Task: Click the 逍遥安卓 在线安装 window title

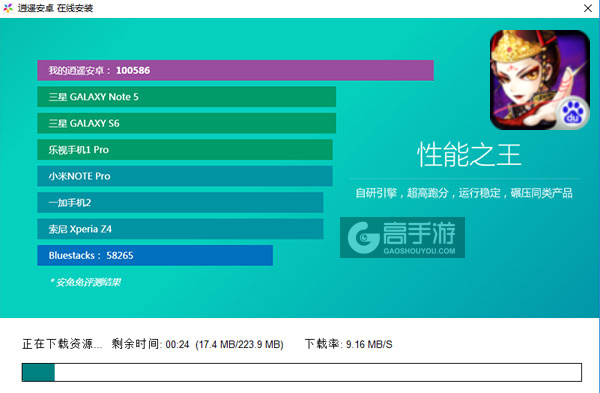Action: (x=55, y=8)
